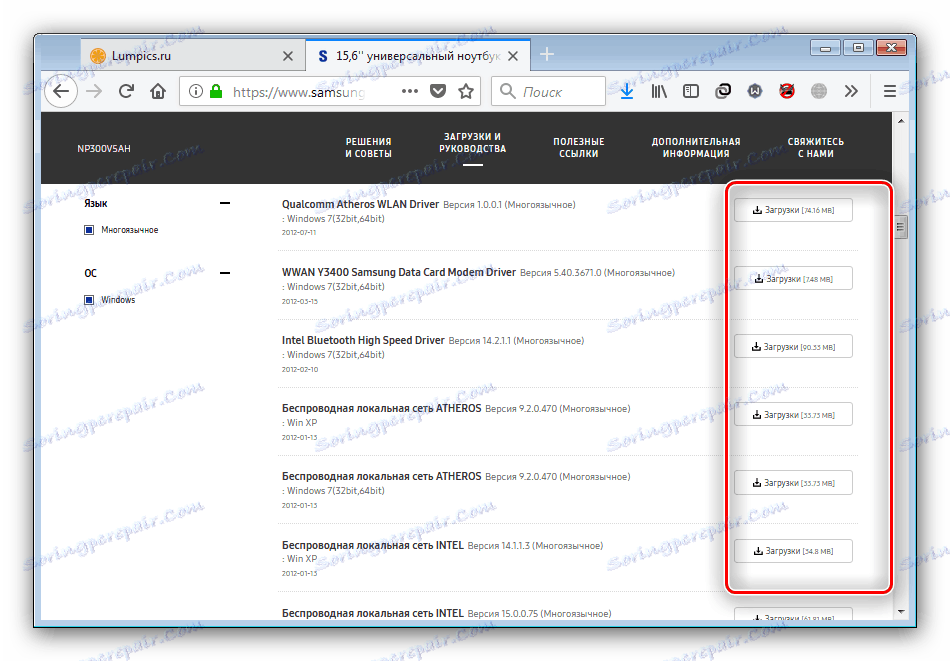Collapse the ОС filter section
950x661 pixels.
click(x=224, y=272)
